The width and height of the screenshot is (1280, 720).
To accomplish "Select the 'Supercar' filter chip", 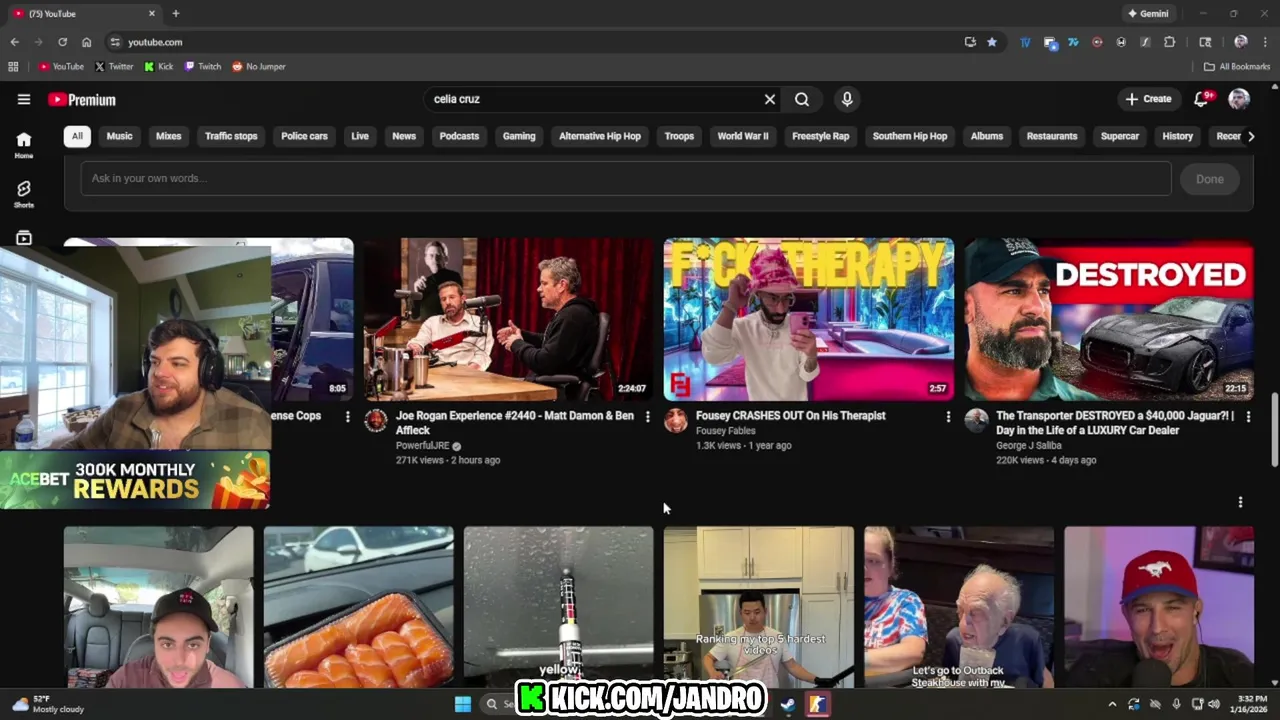I will point(1120,136).
